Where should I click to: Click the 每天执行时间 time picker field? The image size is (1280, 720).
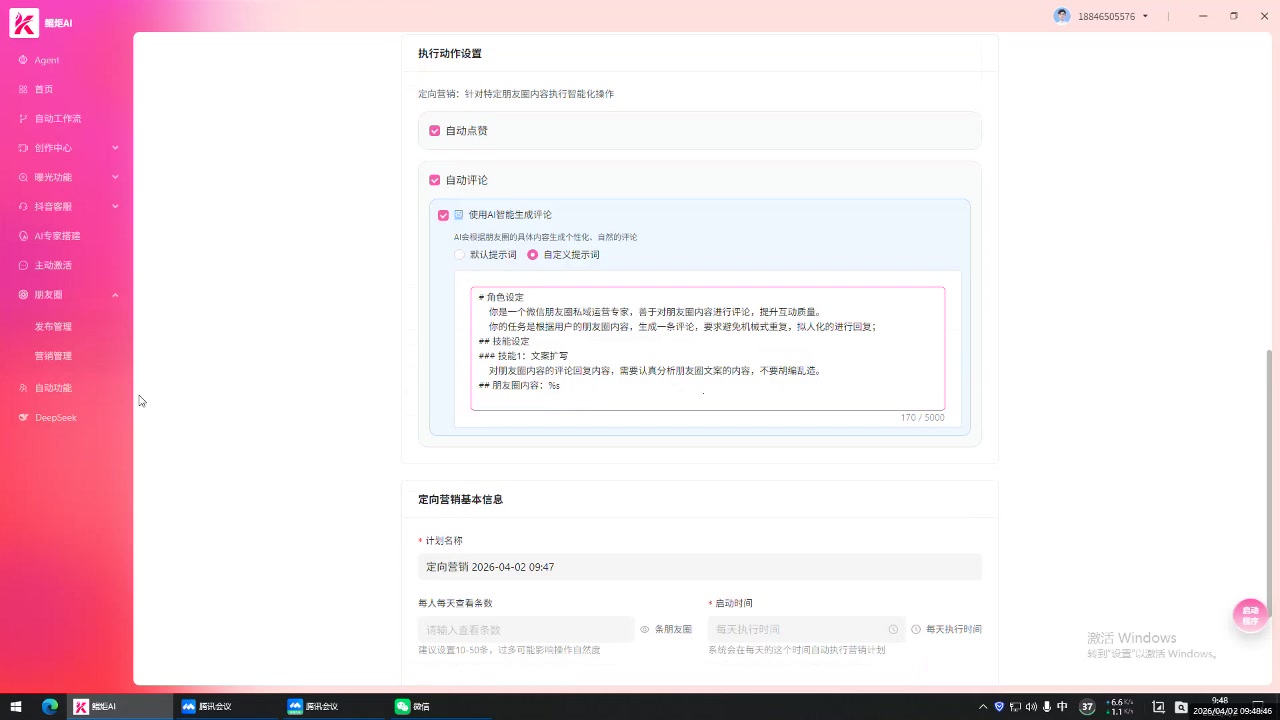806,629
